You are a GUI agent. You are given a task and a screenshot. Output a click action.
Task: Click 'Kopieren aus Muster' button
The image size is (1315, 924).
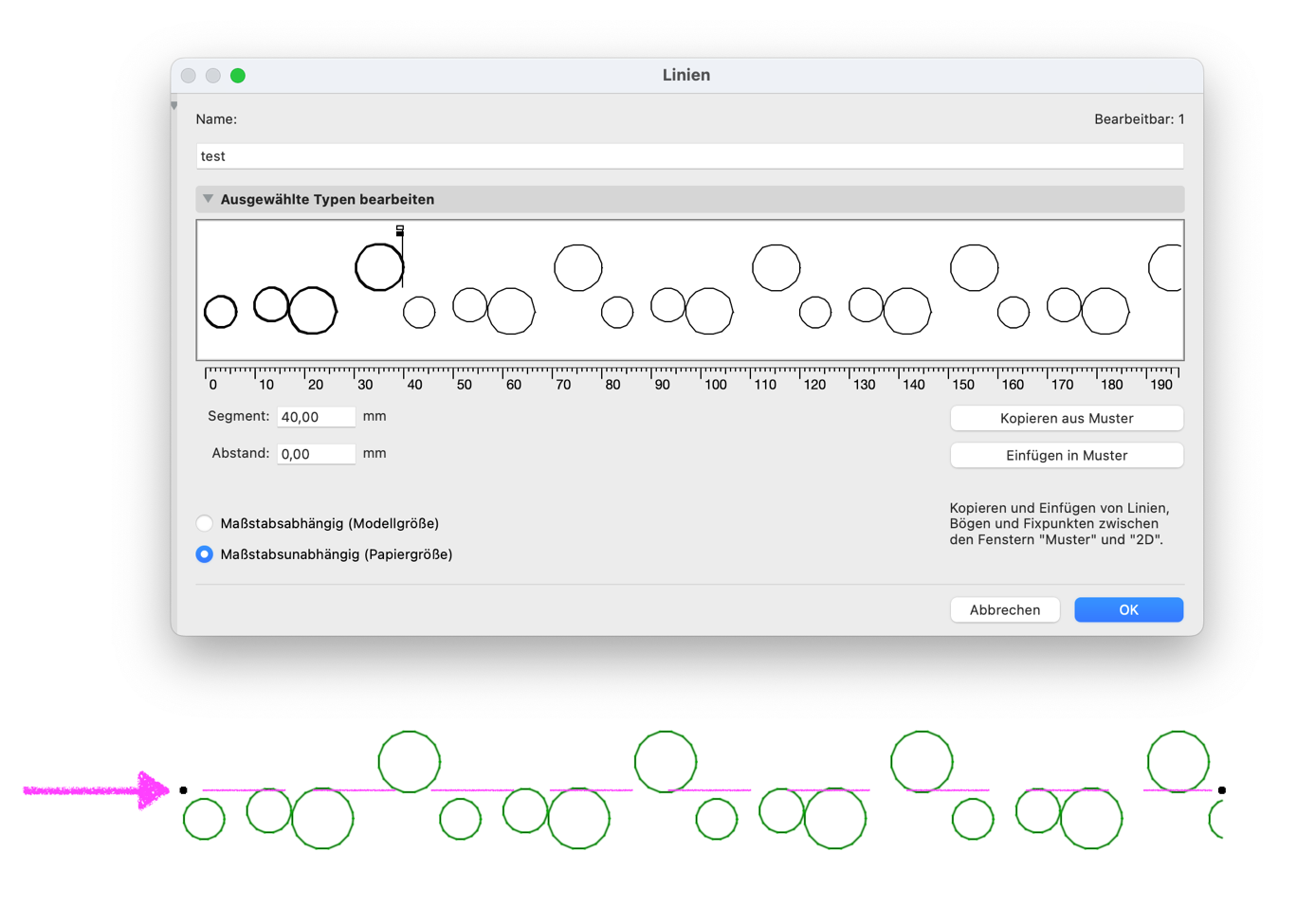pyautogui.click(x=1067, y=418)
